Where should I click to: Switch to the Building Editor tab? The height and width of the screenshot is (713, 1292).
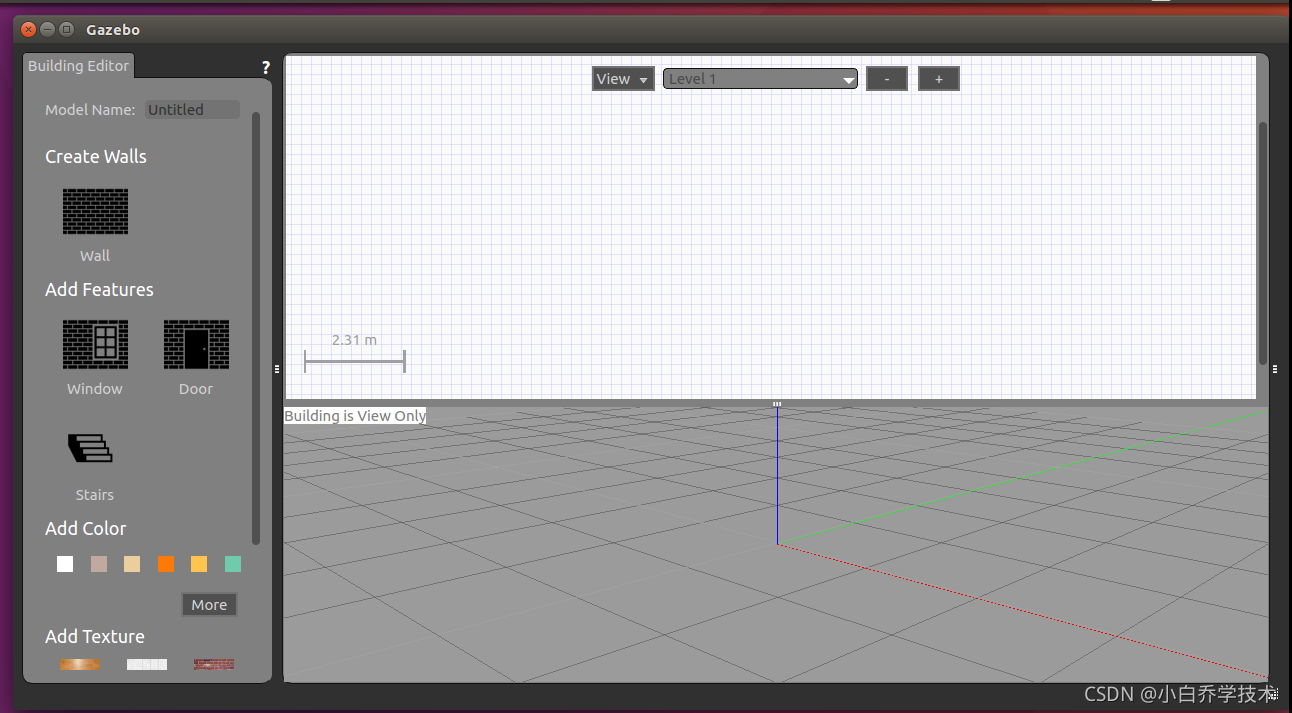78,66
